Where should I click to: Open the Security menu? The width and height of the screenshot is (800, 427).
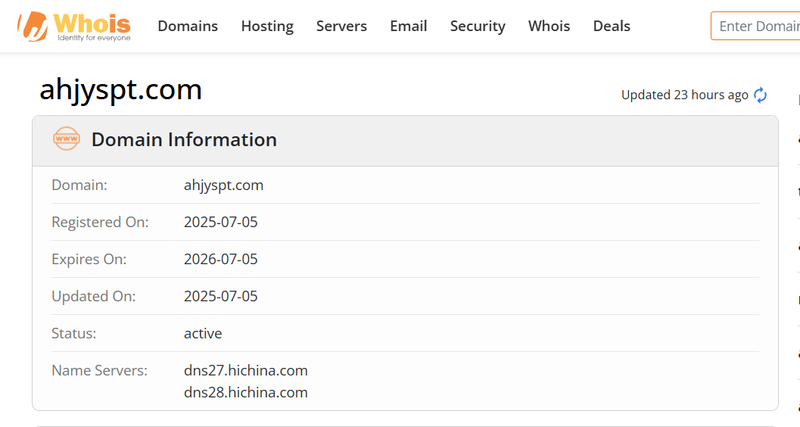pyautogui.click(x=478, y=26)
